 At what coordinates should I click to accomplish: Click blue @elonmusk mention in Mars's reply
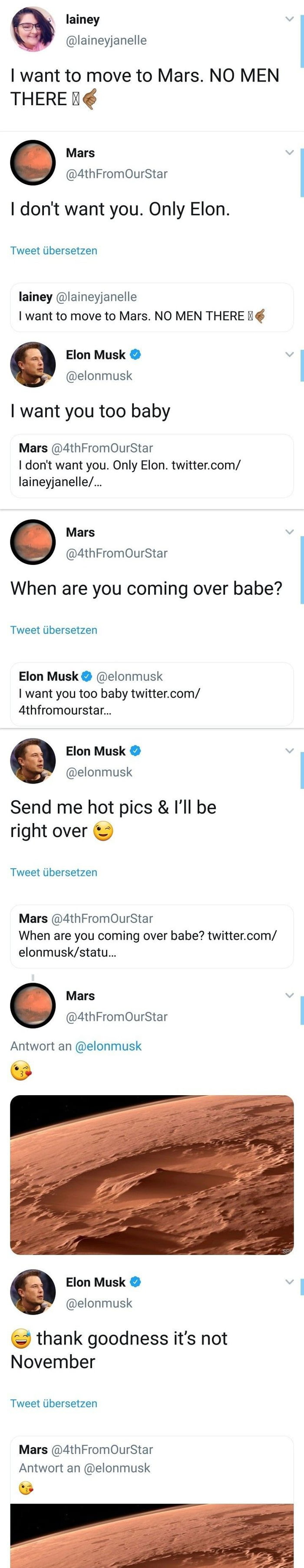click(x=108, y=1046)
